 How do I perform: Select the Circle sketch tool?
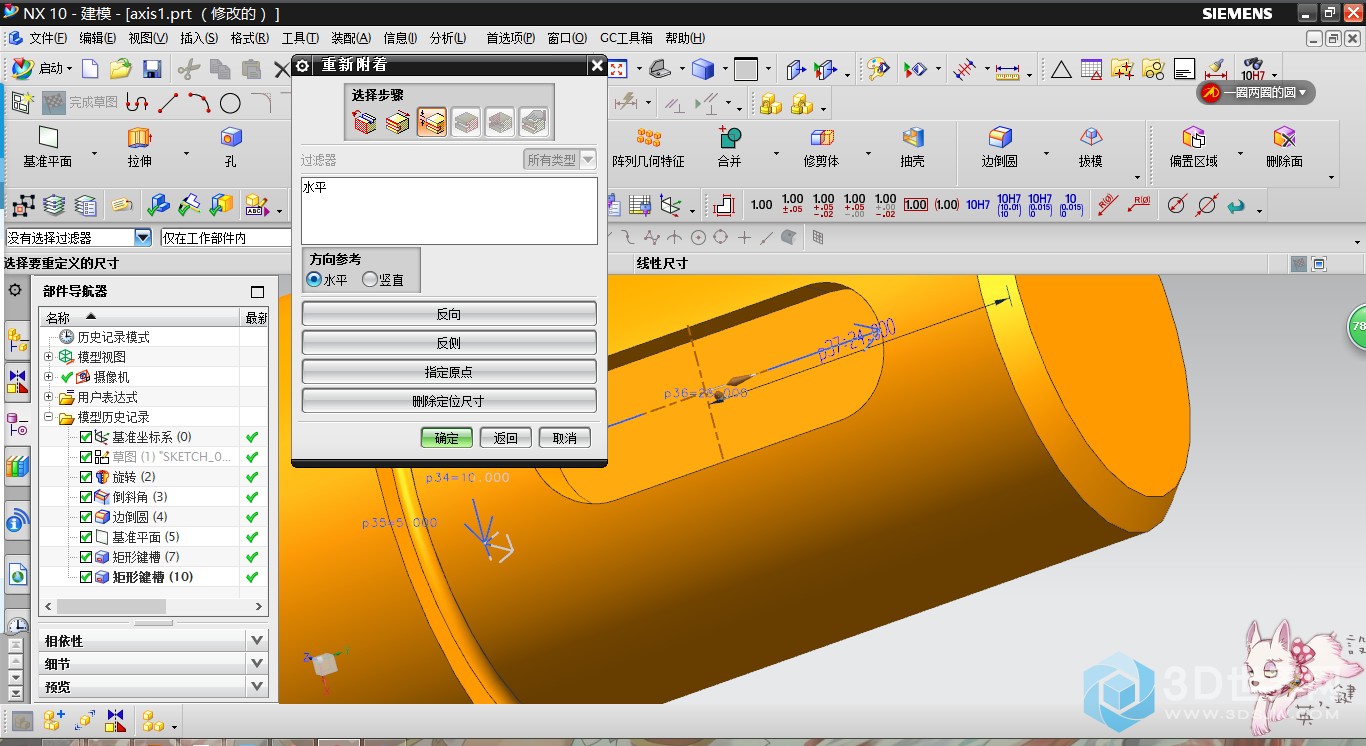click(x=230, y=102)
